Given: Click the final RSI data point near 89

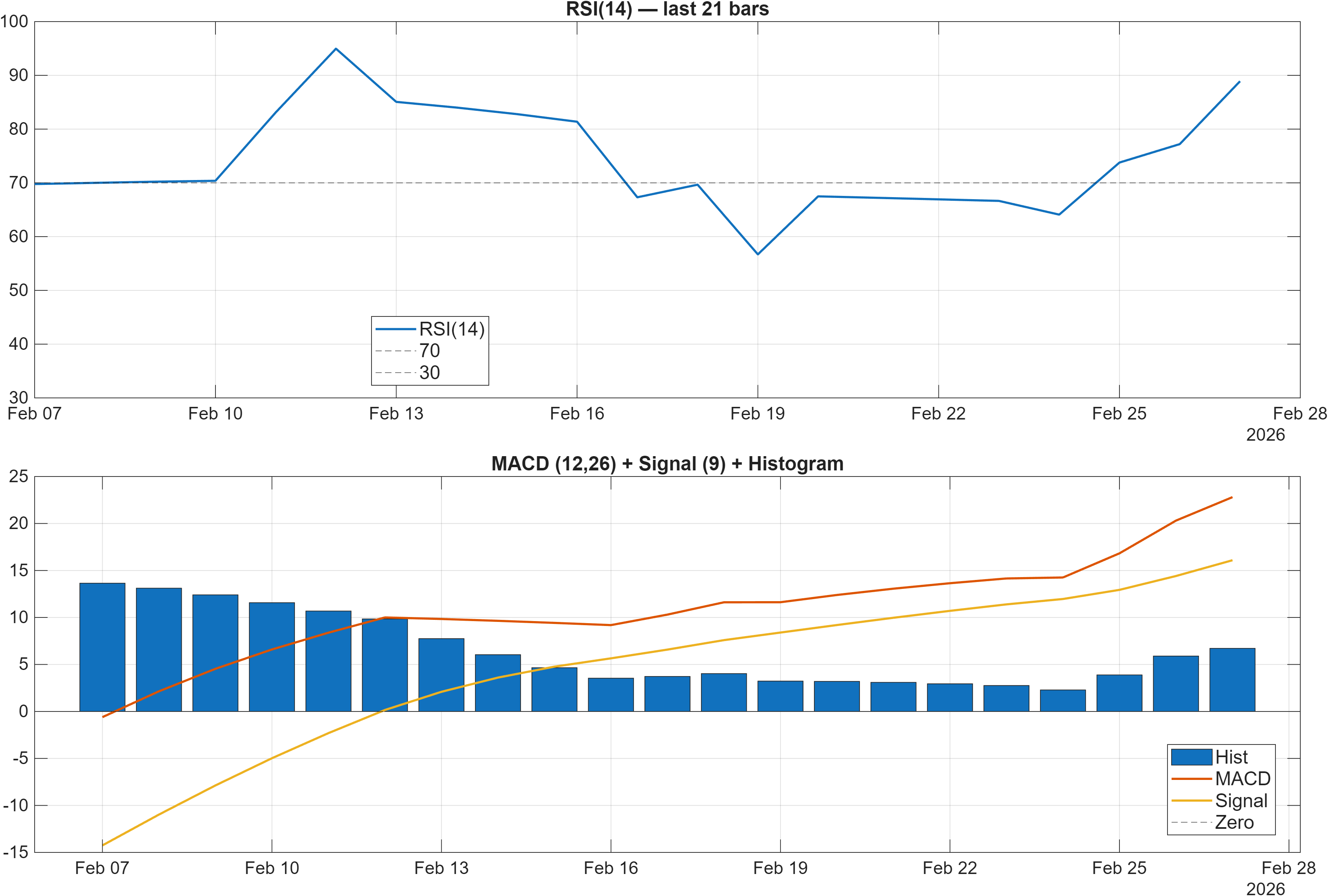Looking at the screenshot, I should pos(1239,82).
